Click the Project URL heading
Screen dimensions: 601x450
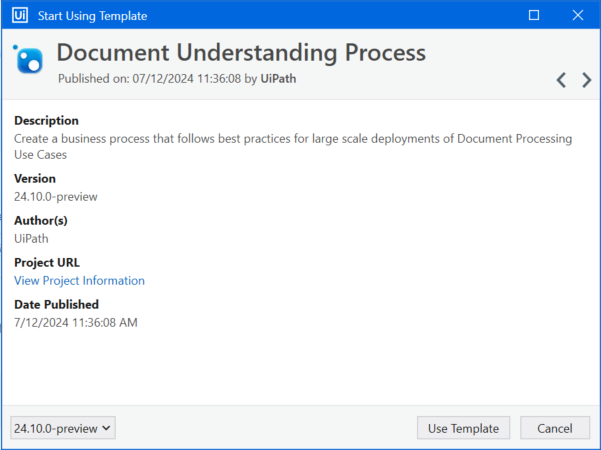[x=47, y=263]
